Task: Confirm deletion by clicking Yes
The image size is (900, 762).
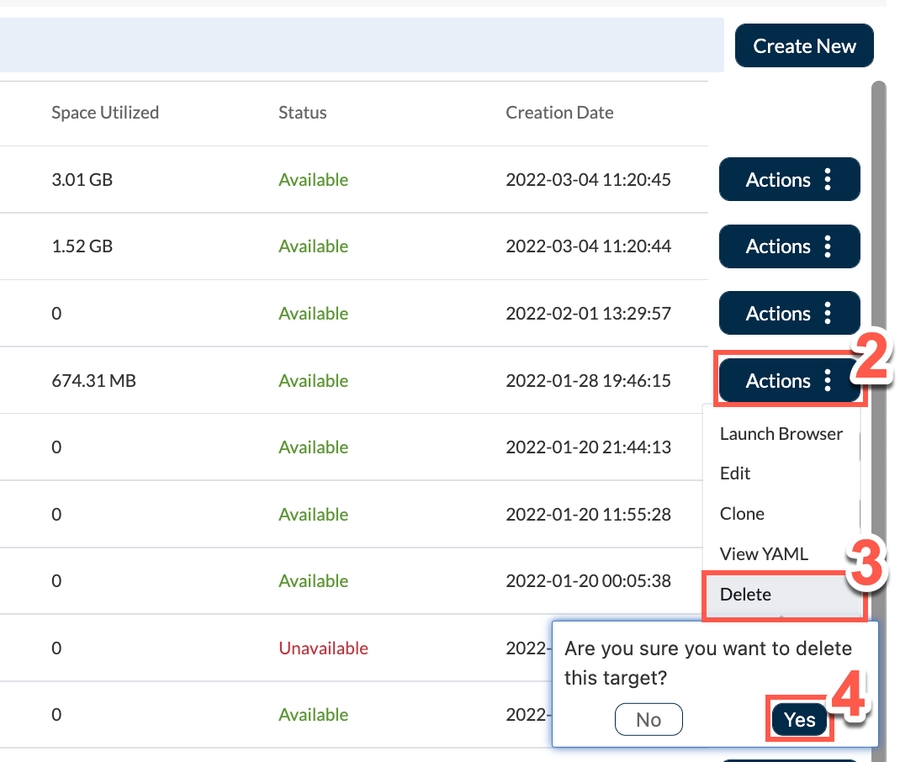Action: click(799, 720)
